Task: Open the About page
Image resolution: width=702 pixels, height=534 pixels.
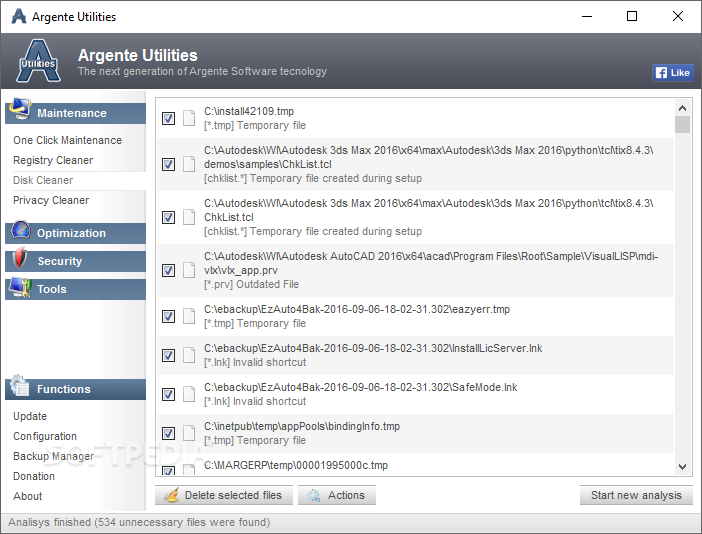Action: (27, 496)
